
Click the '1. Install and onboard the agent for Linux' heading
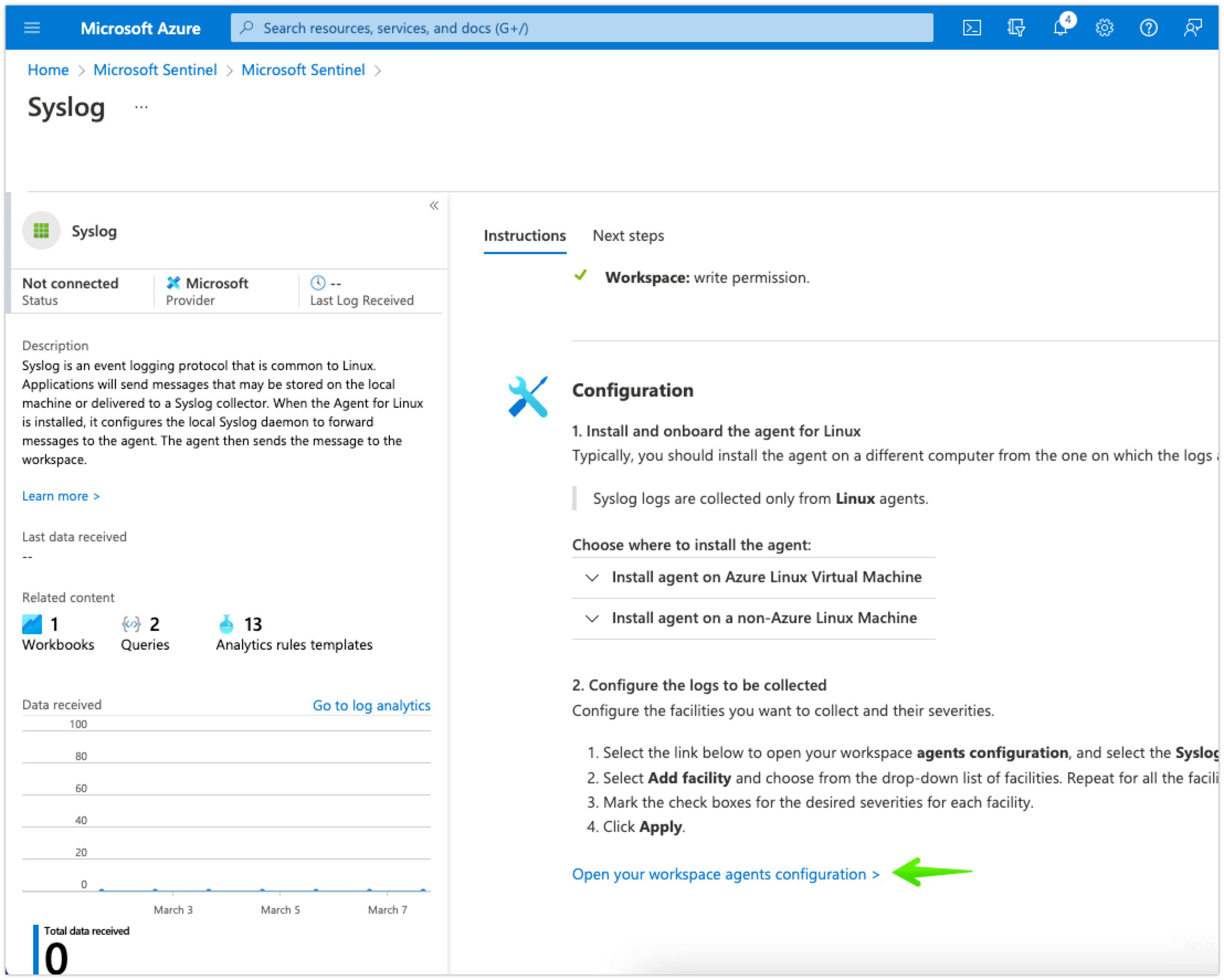pyautogui.click(x=716, y=431)
